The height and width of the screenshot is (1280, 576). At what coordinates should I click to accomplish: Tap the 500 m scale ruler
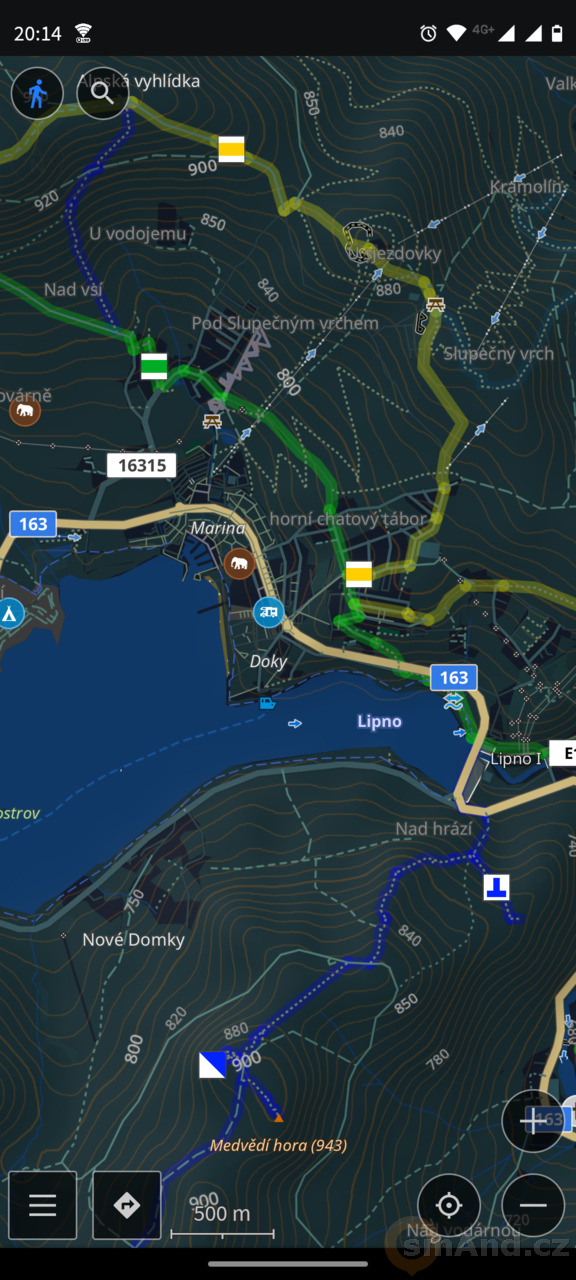222,1221
